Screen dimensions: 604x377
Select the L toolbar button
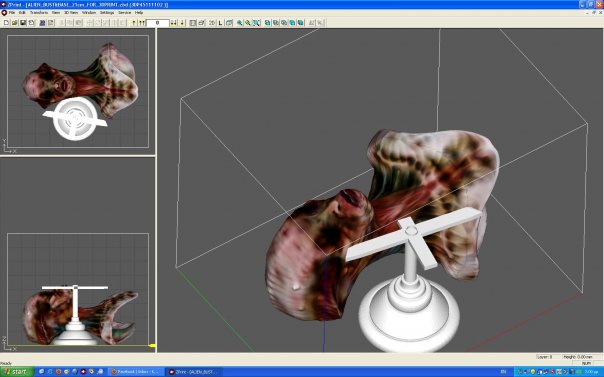pos(220,23)
